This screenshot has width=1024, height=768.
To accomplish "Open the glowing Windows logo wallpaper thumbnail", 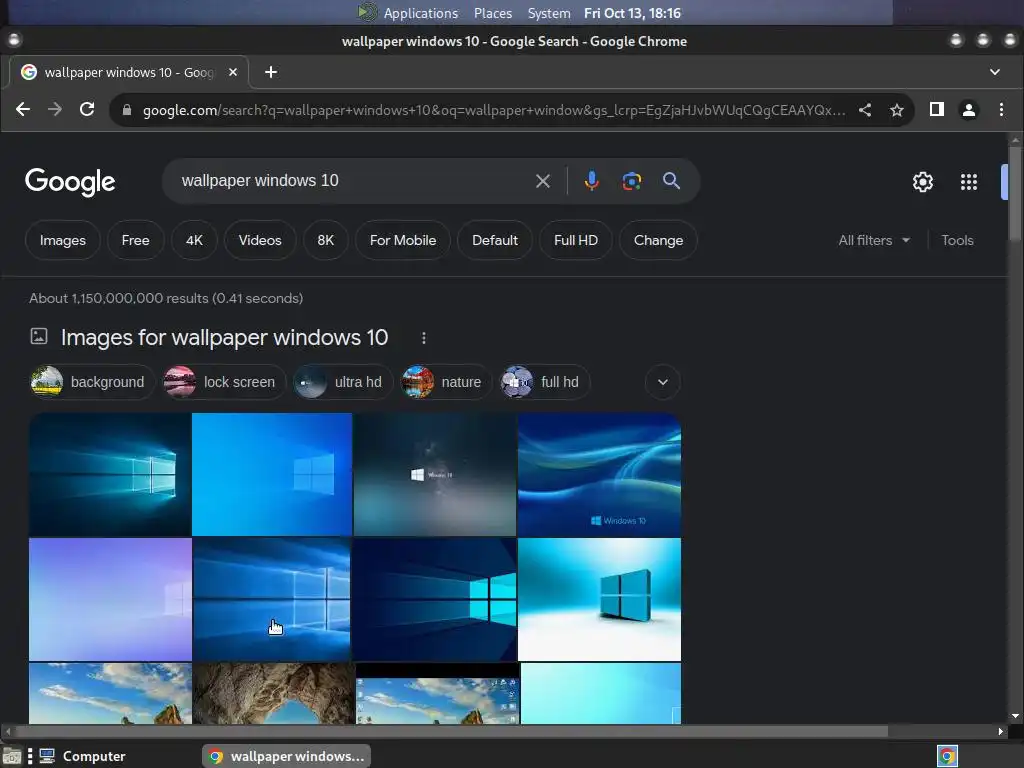I will [x=110, y=474].
